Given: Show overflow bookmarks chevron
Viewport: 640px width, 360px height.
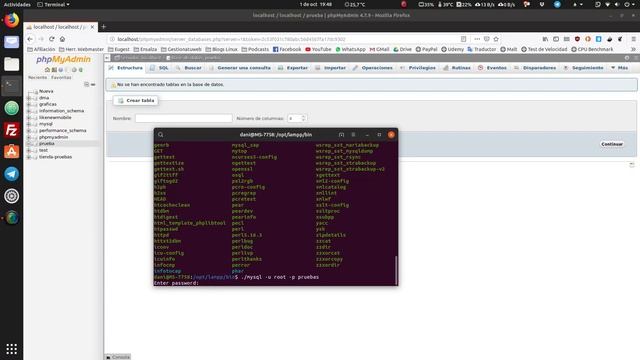Looking at the screenshot, I should pos(633,49).
